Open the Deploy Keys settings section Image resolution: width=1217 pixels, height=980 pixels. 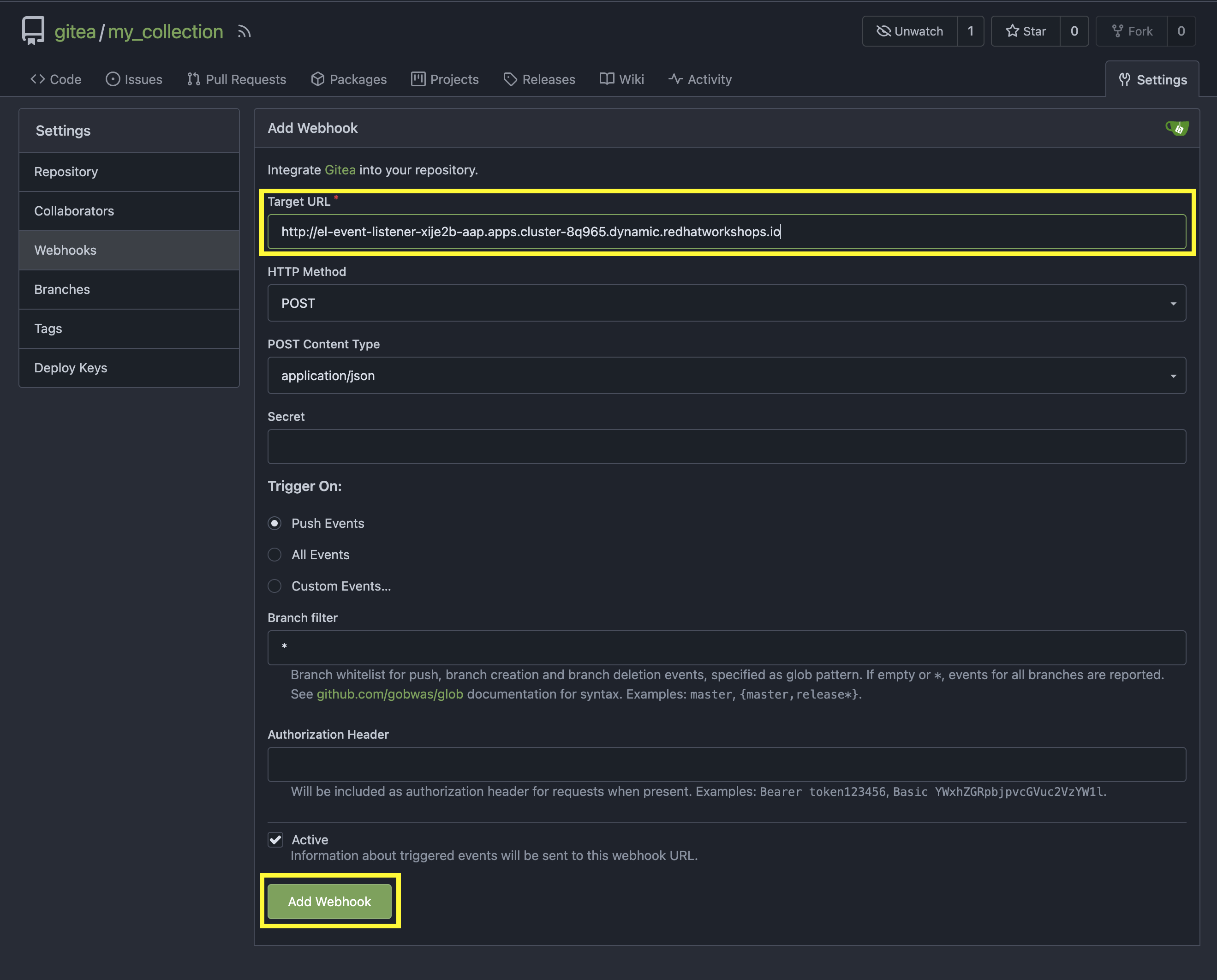tap(71, 367)
